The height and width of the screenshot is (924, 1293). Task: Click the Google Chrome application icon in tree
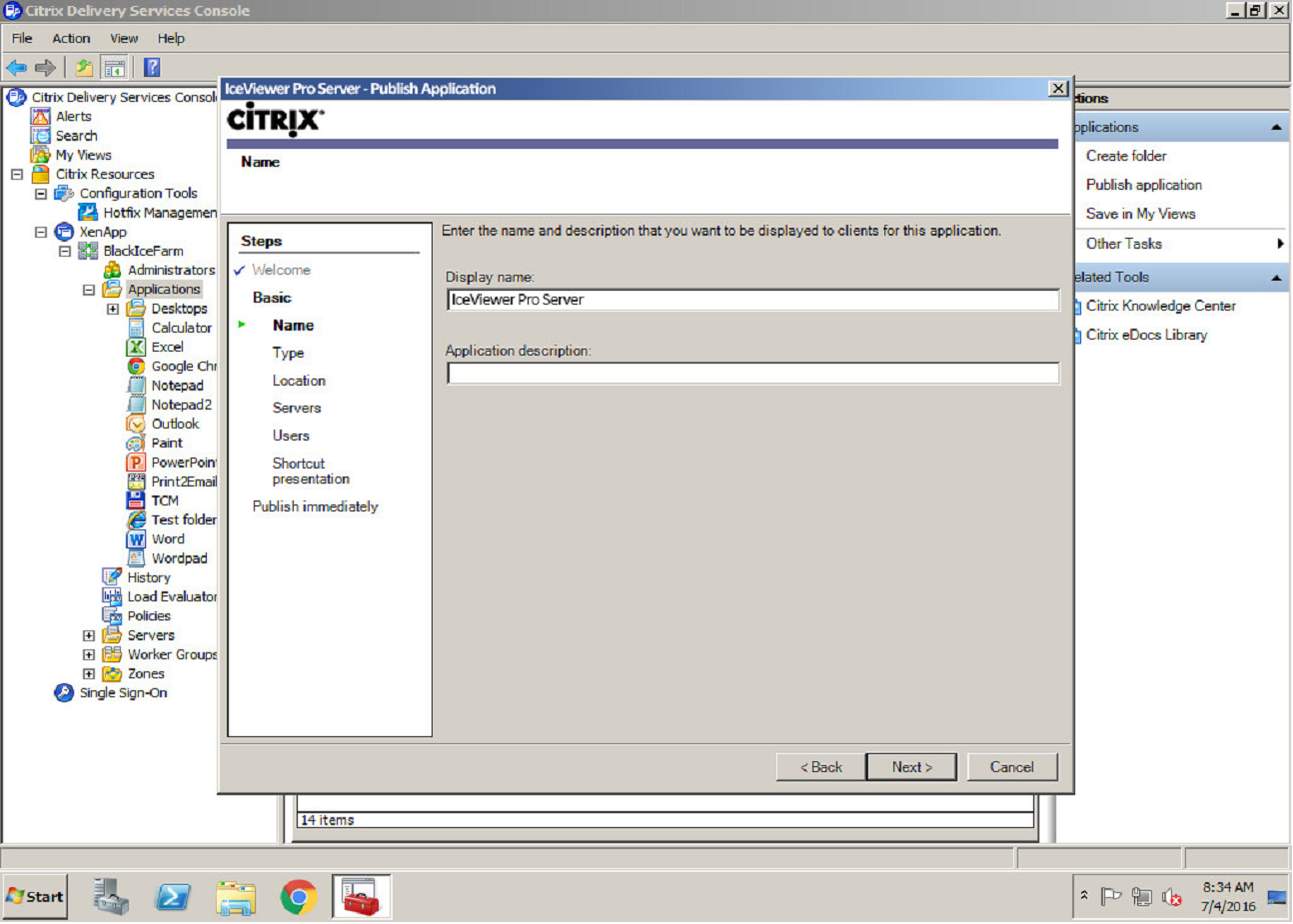tap(137, 367)
